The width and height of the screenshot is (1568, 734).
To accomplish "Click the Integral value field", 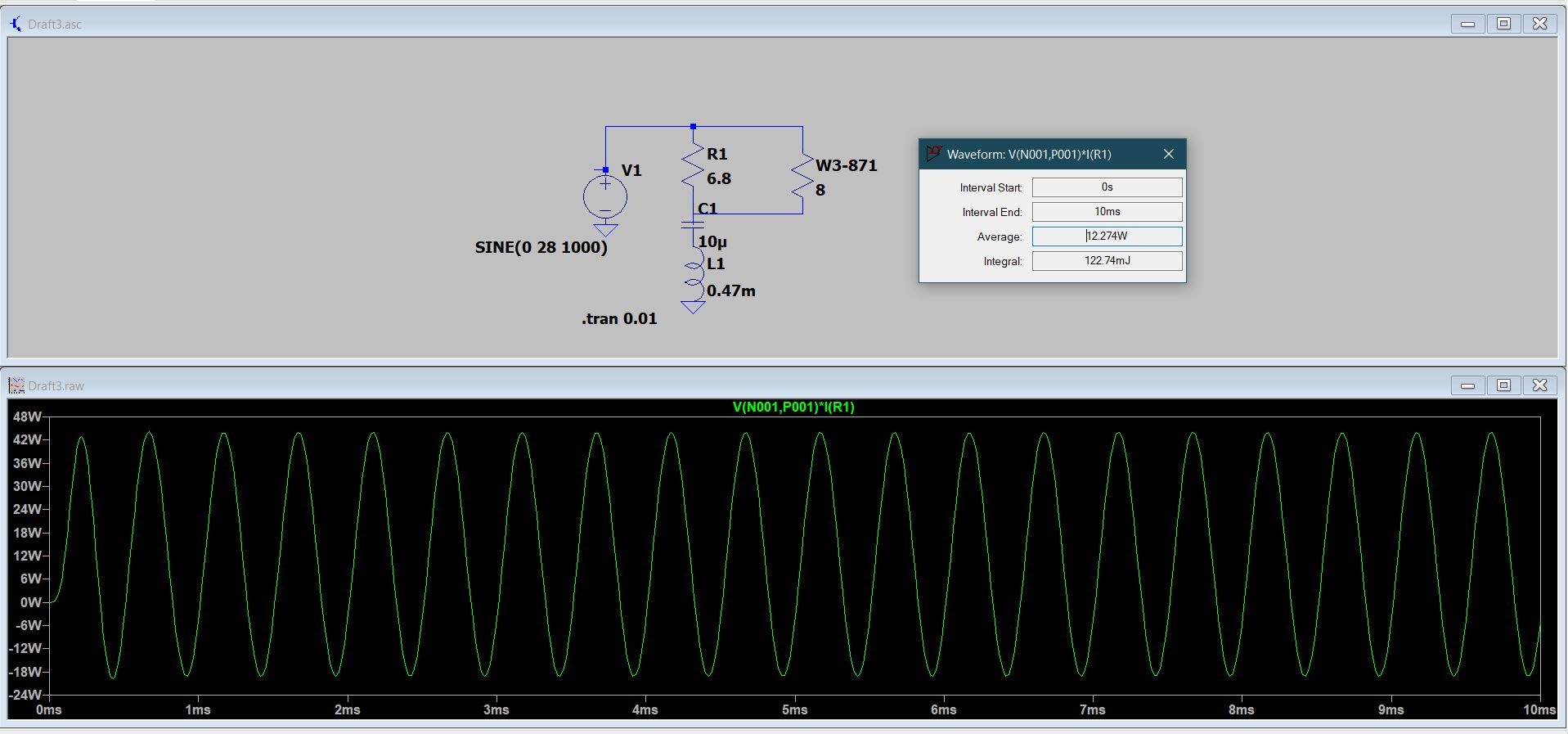I will point(1107,261).
